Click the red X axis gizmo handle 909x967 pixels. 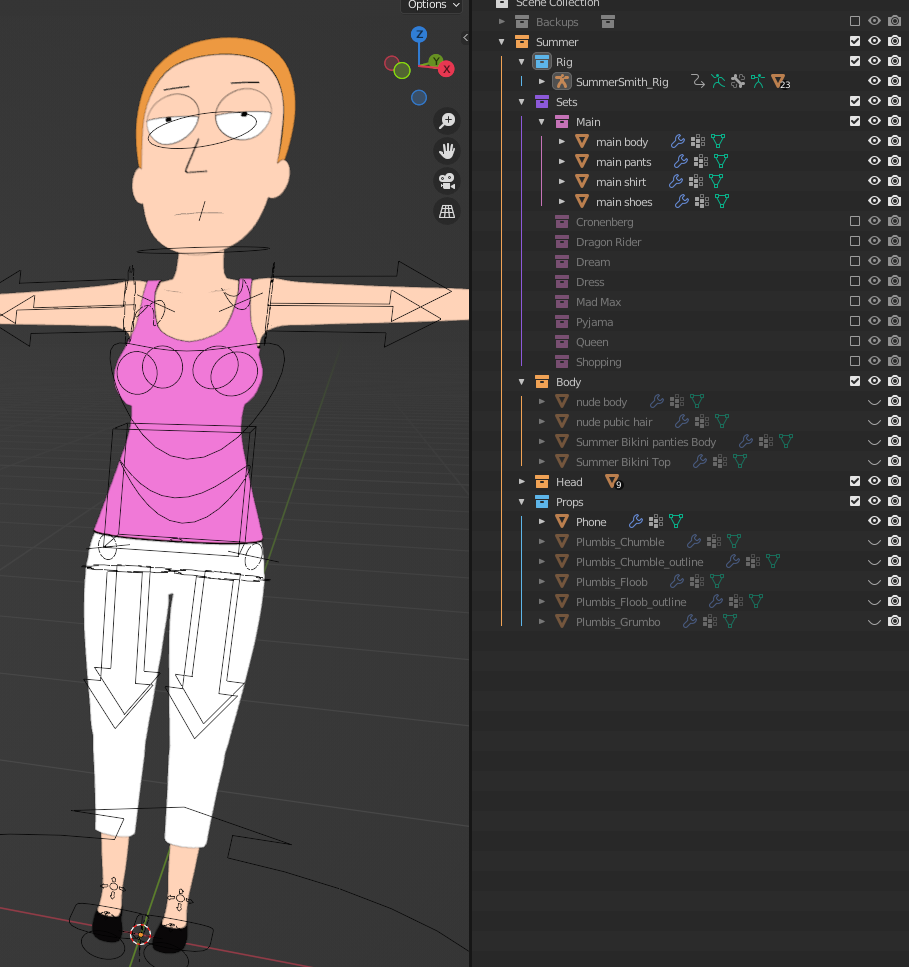point(446,69)
